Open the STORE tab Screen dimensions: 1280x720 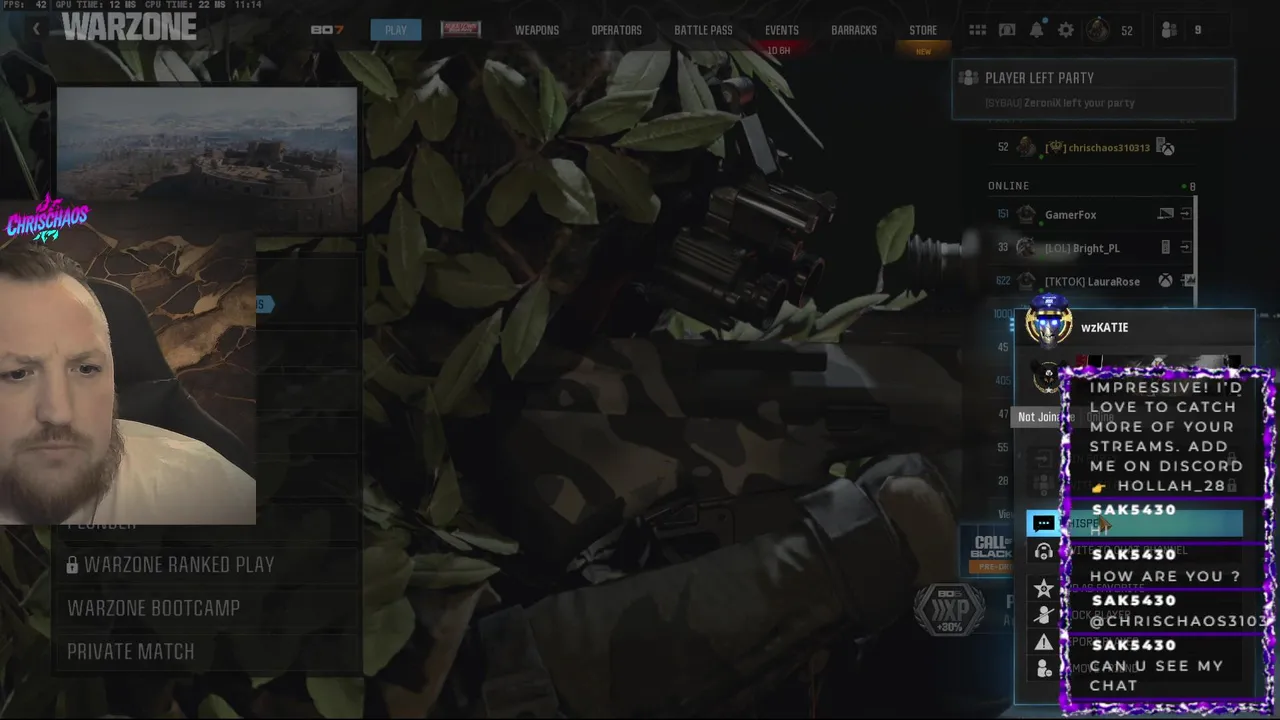(923, 30)
